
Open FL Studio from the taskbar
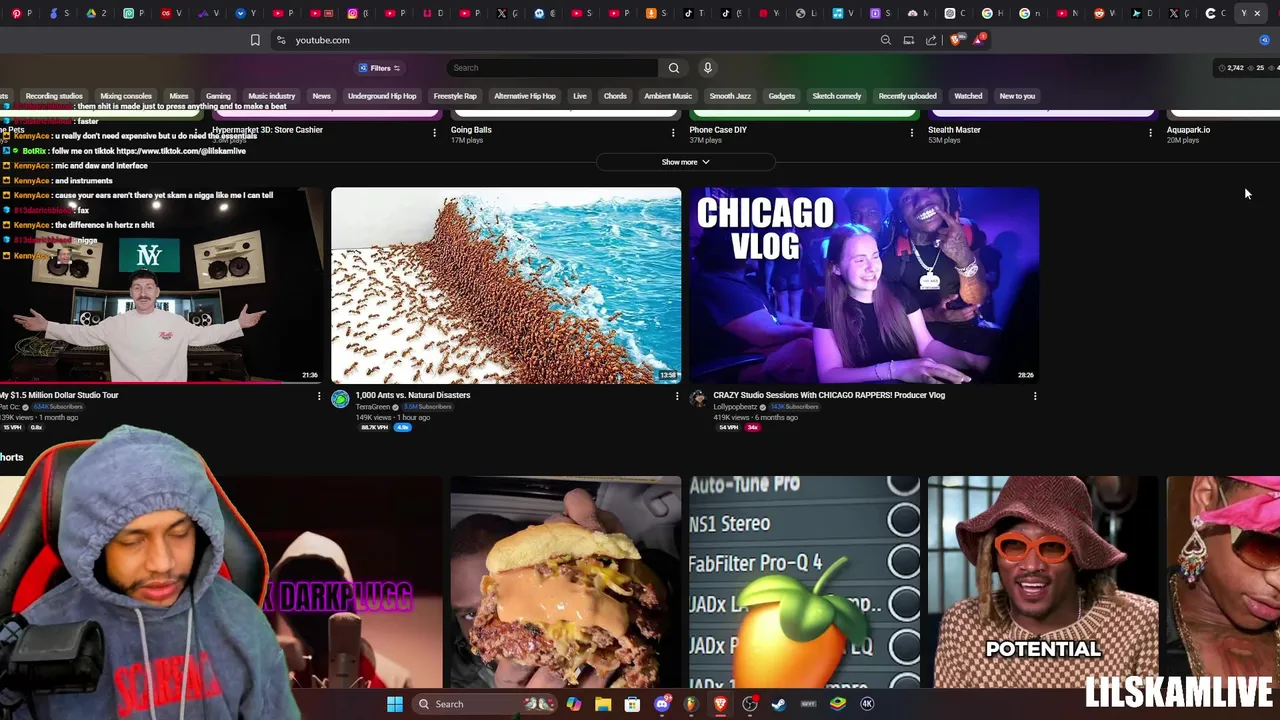(691, 704)
